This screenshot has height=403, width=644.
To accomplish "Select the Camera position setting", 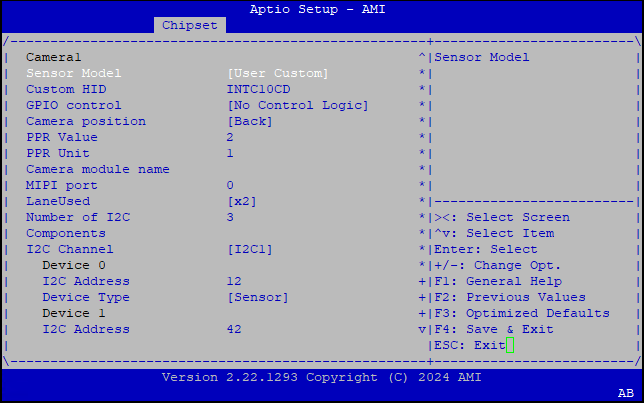I will [x=86, y=121].
